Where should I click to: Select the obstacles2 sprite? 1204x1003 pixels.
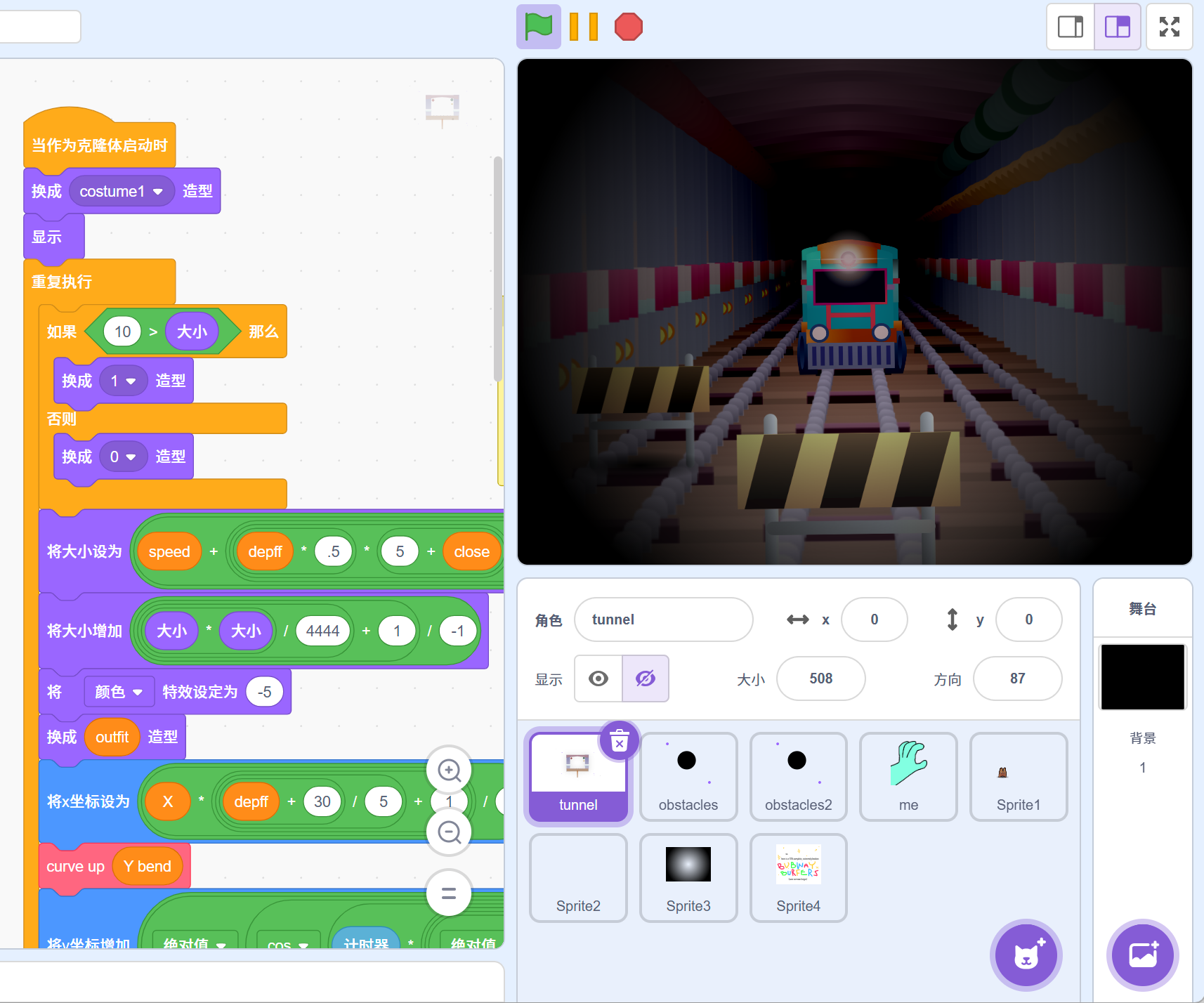(x=798, y=776)
